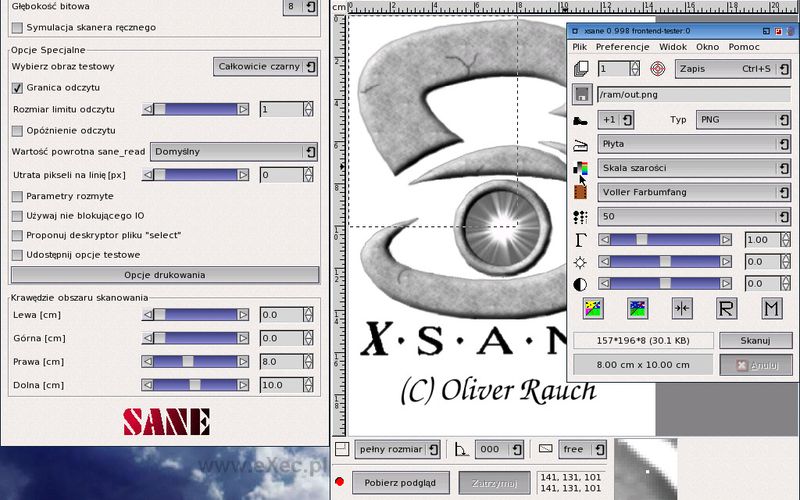Click the Anuluj button

click(x=756, y=365)
